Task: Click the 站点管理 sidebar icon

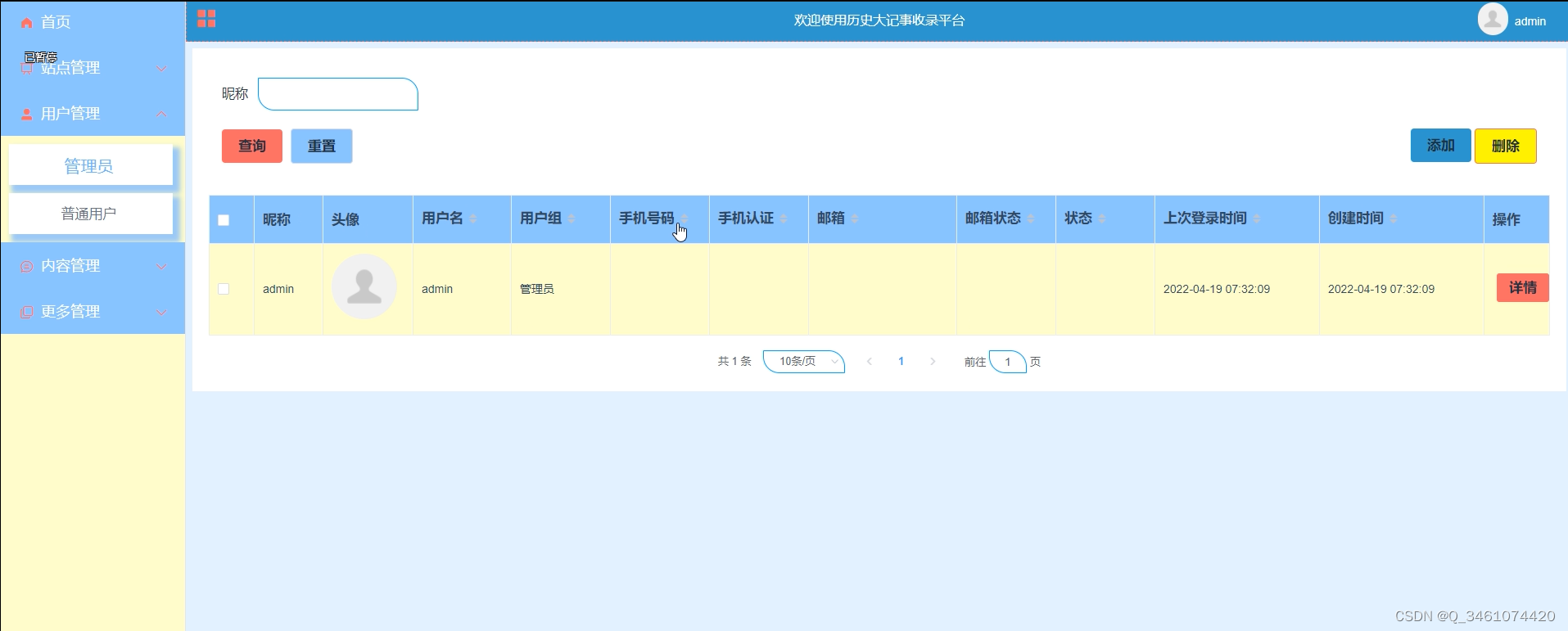Action: 27,69
